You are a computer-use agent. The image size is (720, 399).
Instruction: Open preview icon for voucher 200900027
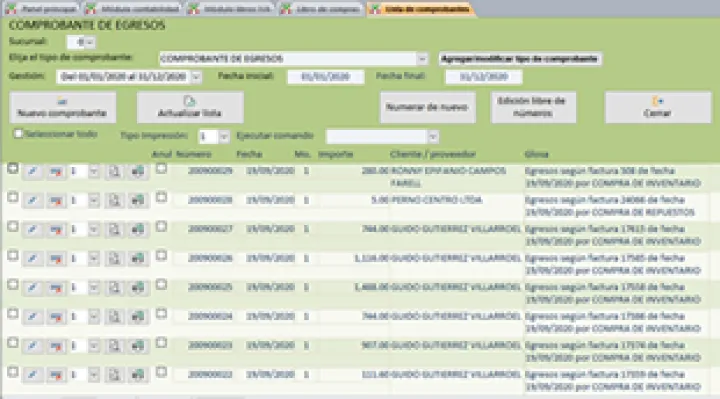click(x=114, y=230)
